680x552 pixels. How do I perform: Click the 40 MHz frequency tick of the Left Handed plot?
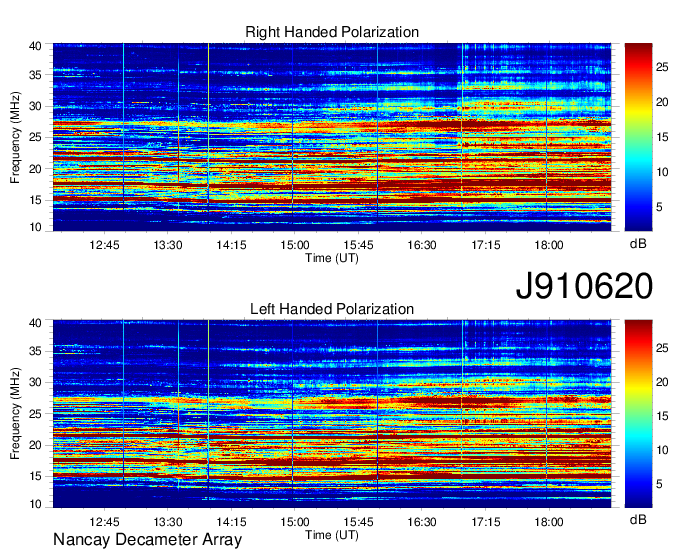tap(35, 323)
